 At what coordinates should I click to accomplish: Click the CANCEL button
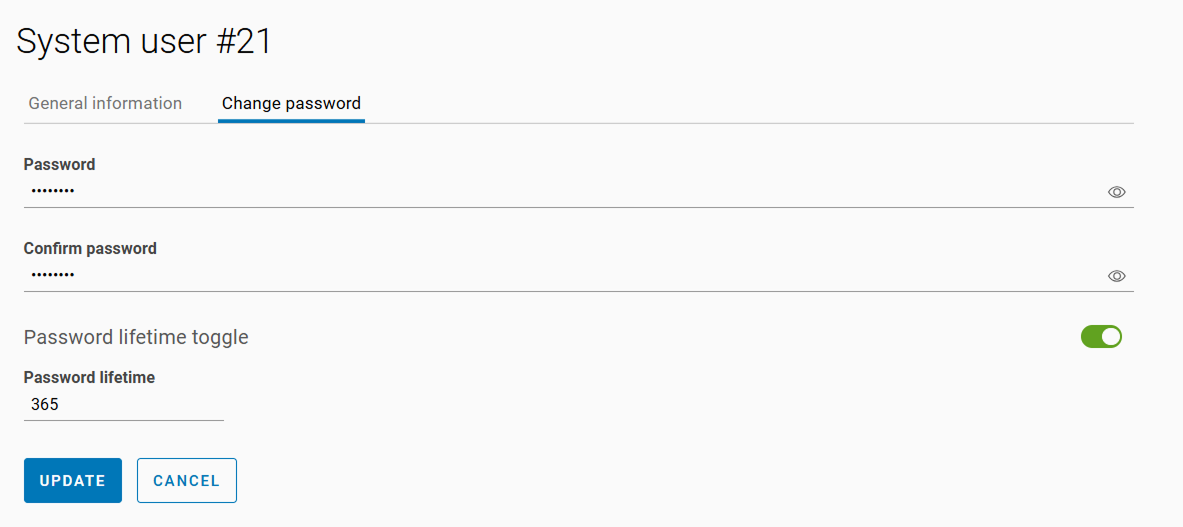click(186, 480)
